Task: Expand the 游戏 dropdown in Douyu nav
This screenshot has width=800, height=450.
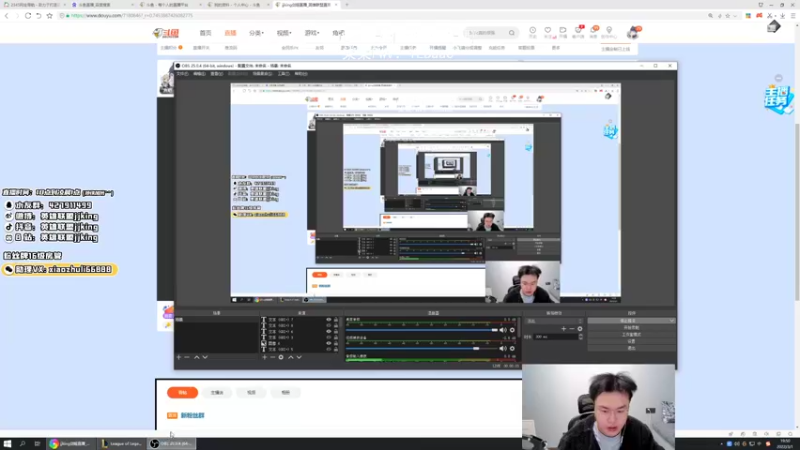Action: point(311,33)
